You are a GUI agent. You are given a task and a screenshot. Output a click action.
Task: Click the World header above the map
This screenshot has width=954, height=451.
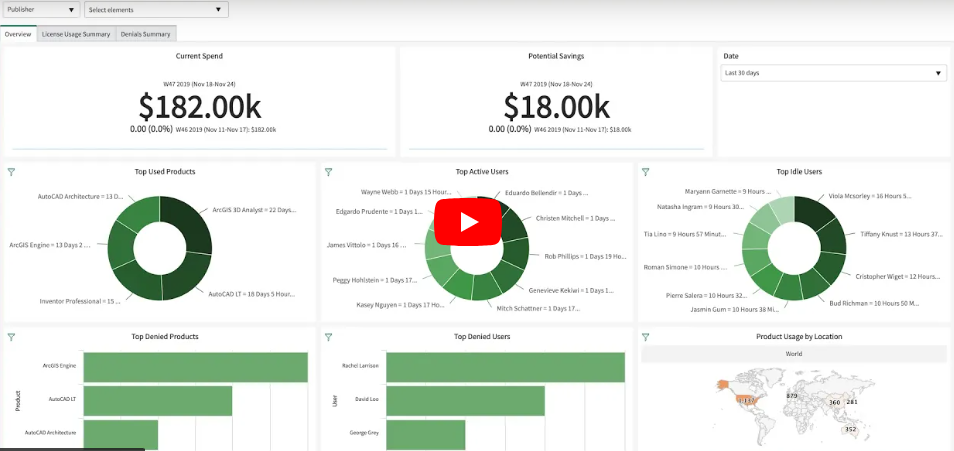793,354
